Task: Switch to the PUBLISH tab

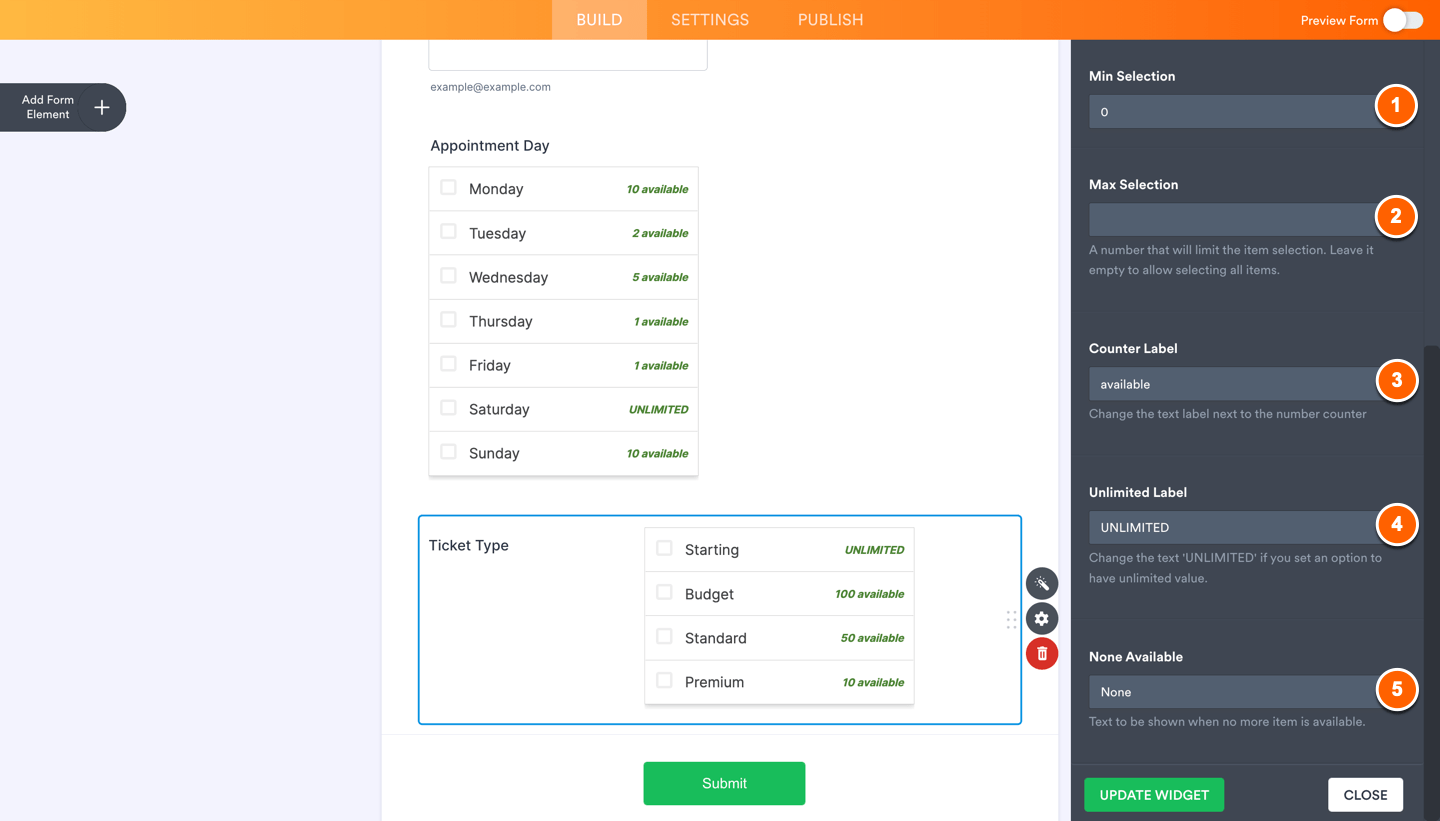Action: point(831,20)
